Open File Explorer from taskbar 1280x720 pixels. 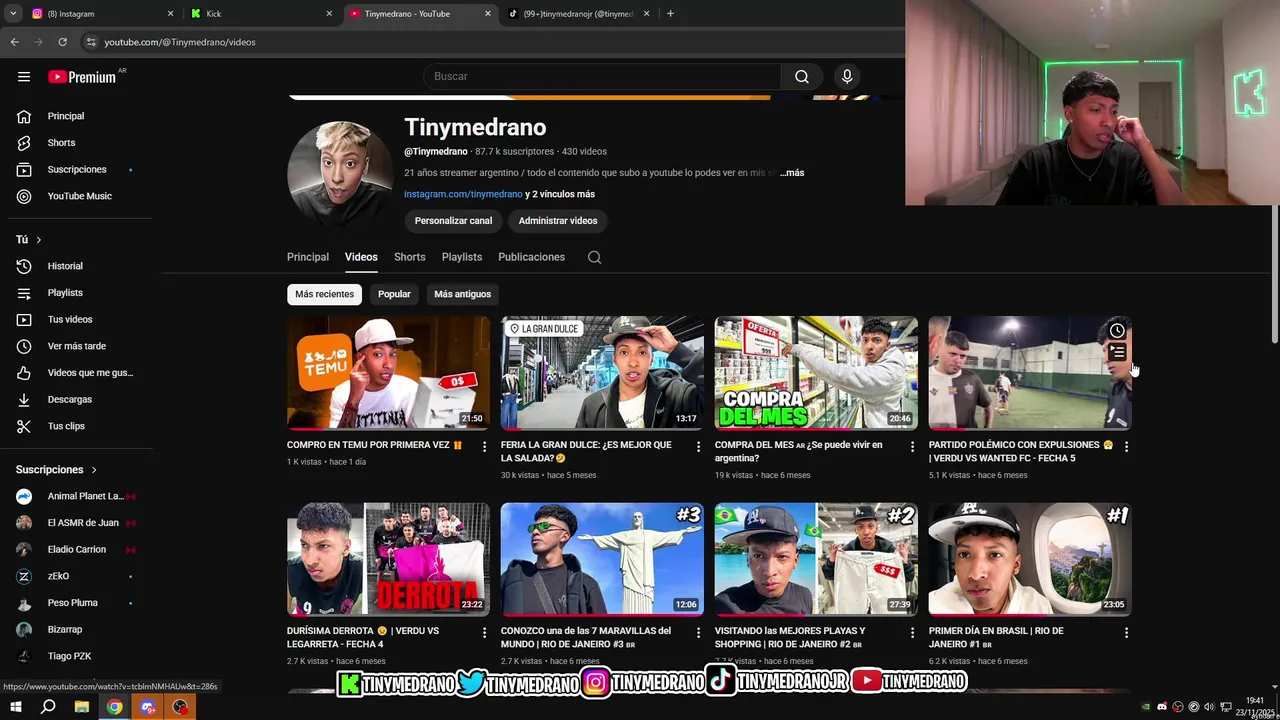point(82,707)
